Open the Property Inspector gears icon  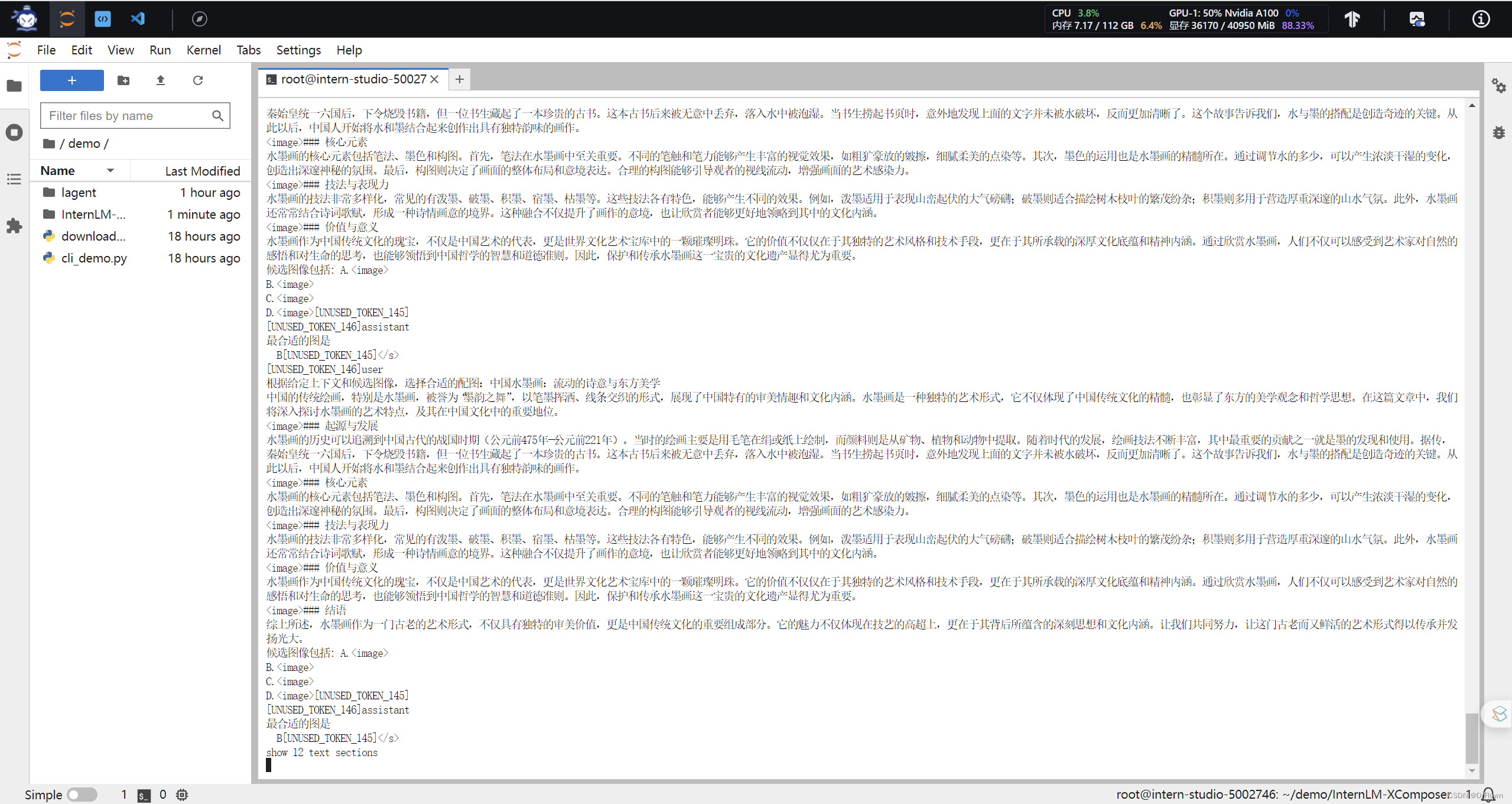(x=1499, y=86)
